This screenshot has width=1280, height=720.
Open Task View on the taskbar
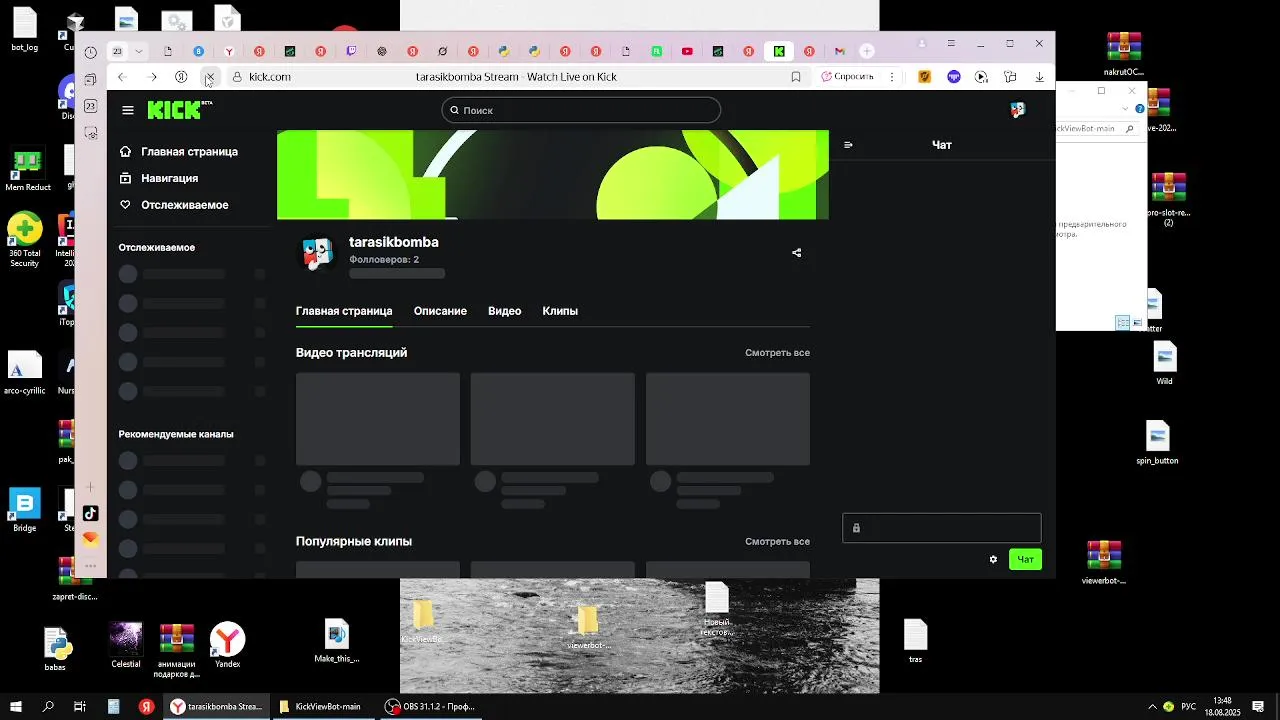pos(80,706)
